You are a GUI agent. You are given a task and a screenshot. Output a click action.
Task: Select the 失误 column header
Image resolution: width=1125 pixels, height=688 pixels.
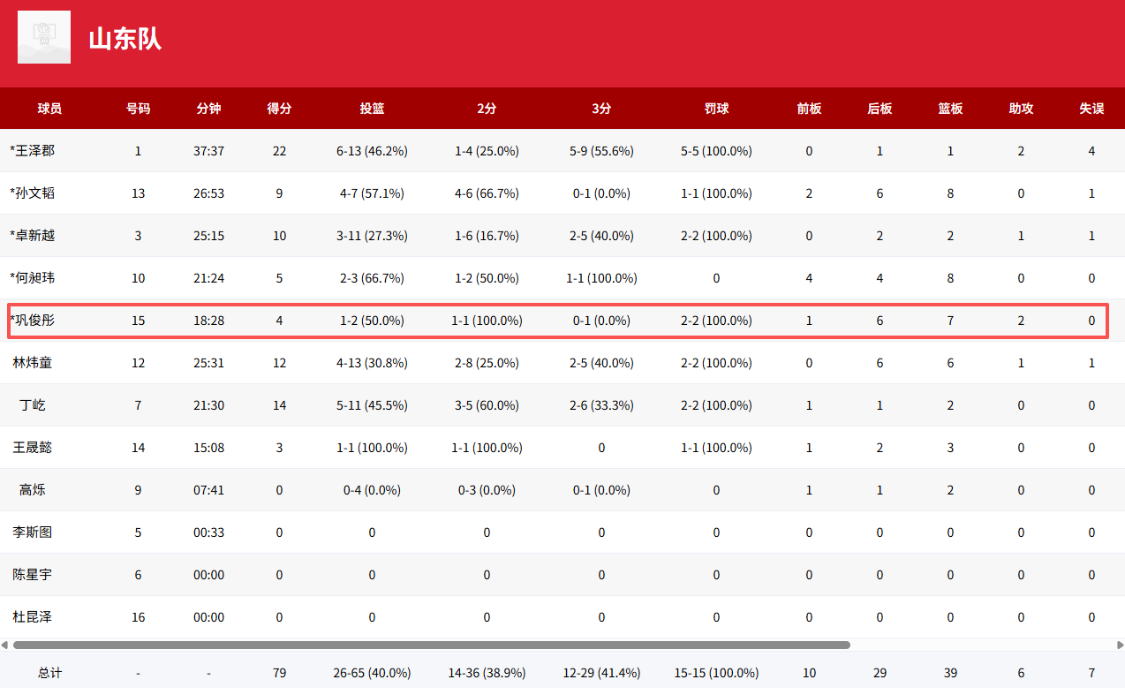(1091, 108)
